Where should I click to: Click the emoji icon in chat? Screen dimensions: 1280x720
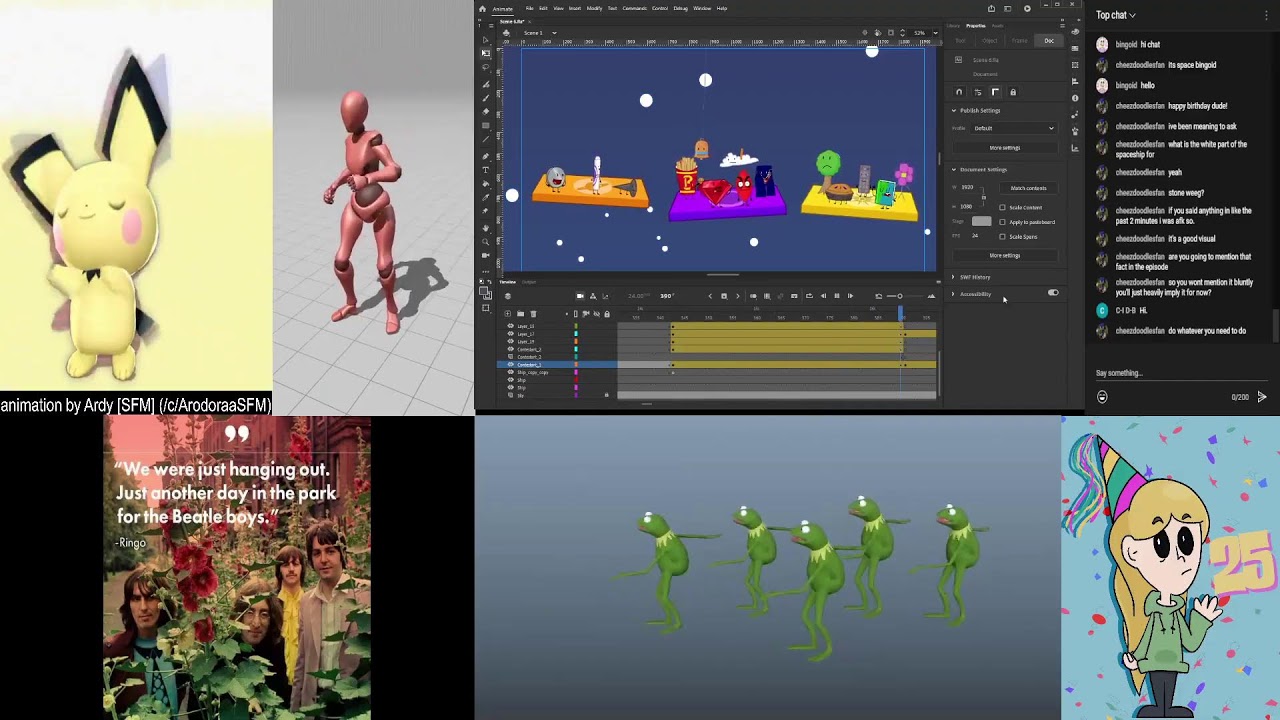point(1102,397)
